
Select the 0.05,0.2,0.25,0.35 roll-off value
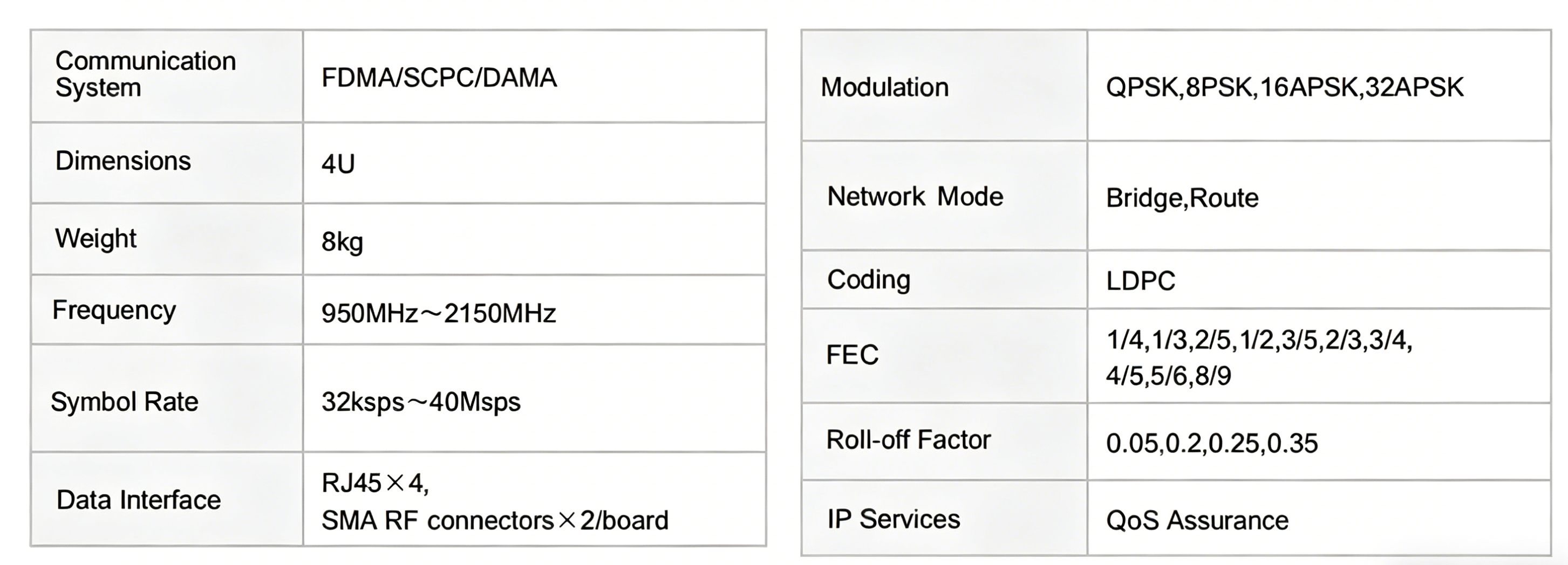pyautogui.click(x=1211, y=443)
